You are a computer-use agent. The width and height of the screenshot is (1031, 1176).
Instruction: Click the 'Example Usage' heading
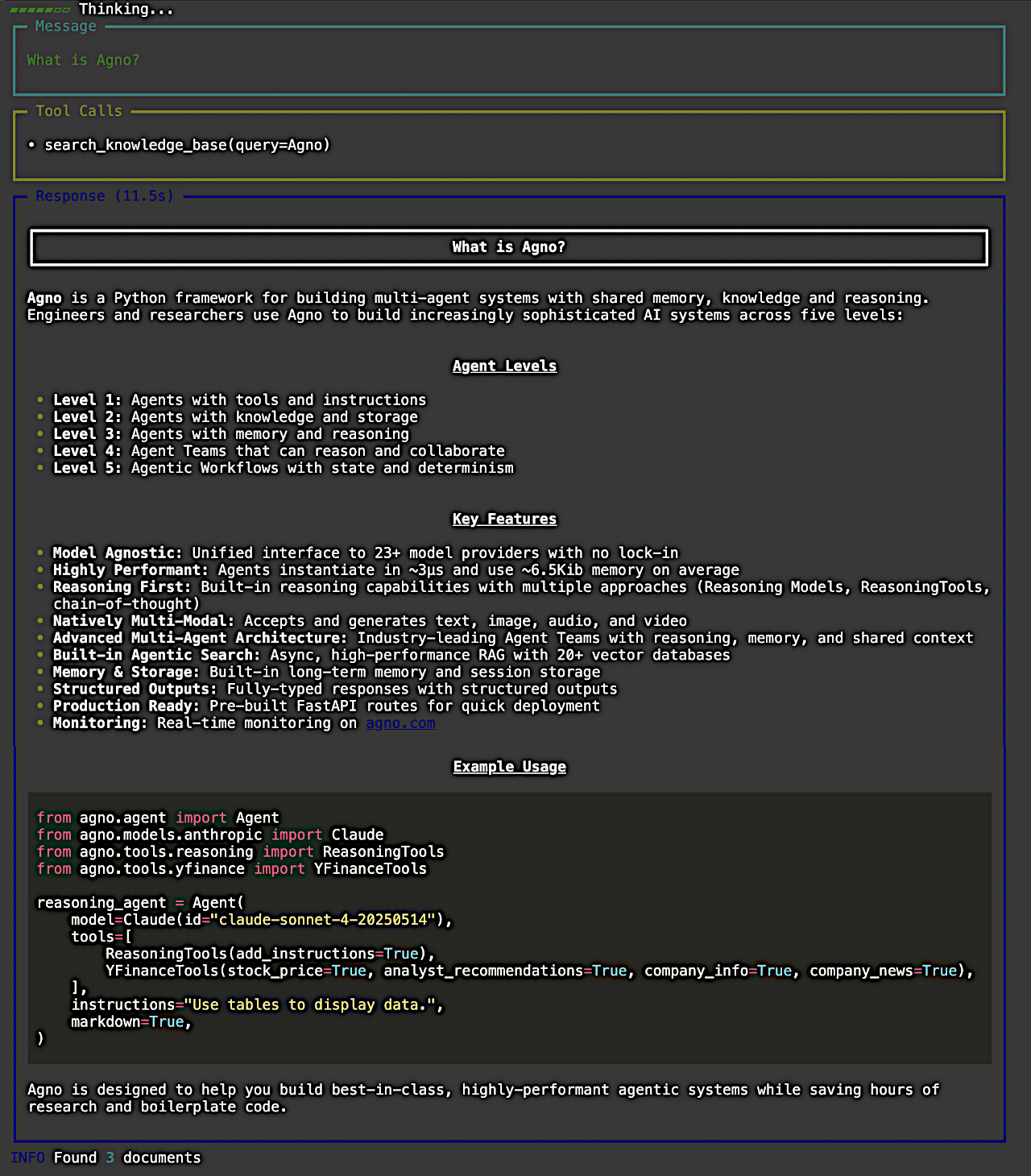pos(509,767)
